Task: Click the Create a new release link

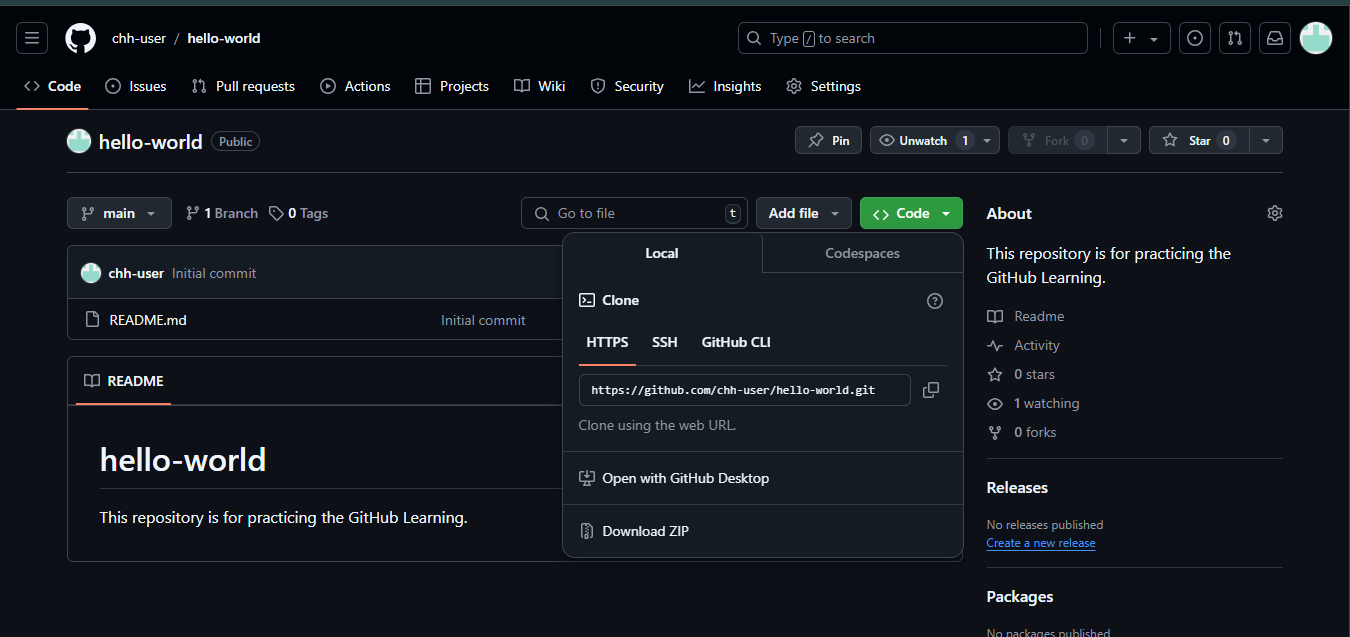Action: click(x=1040, y=543)
